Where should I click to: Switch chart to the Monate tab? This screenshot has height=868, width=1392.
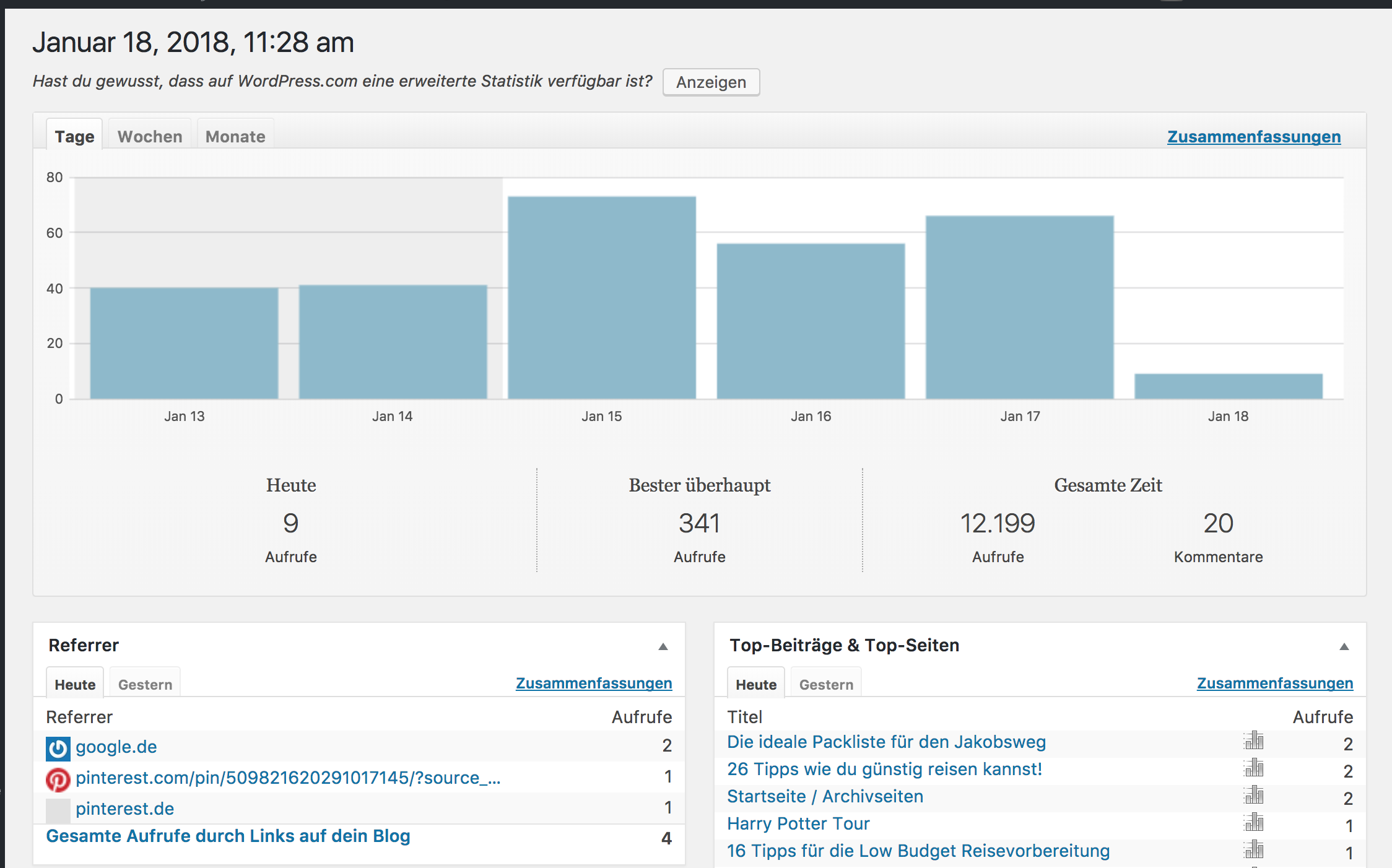235,136
